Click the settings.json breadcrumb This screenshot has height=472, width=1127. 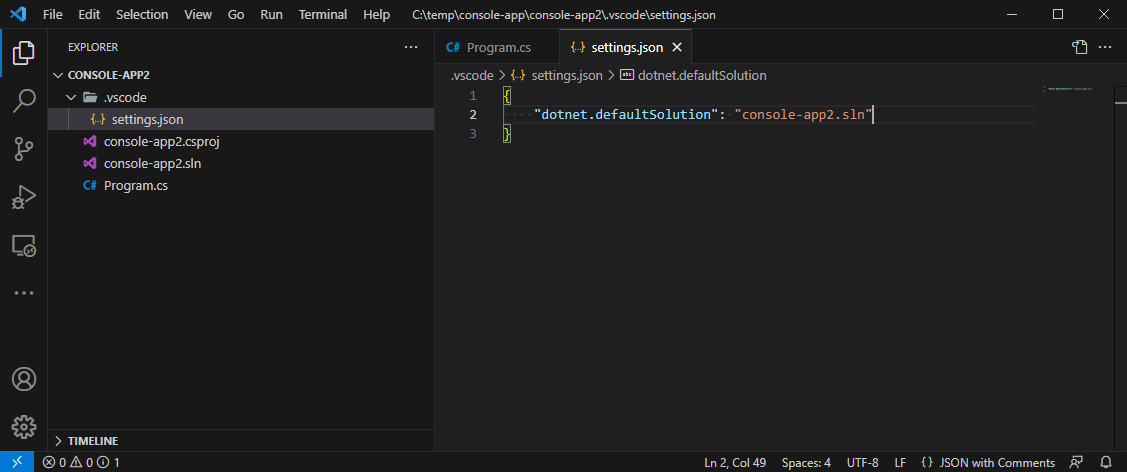tap(557, 75)
